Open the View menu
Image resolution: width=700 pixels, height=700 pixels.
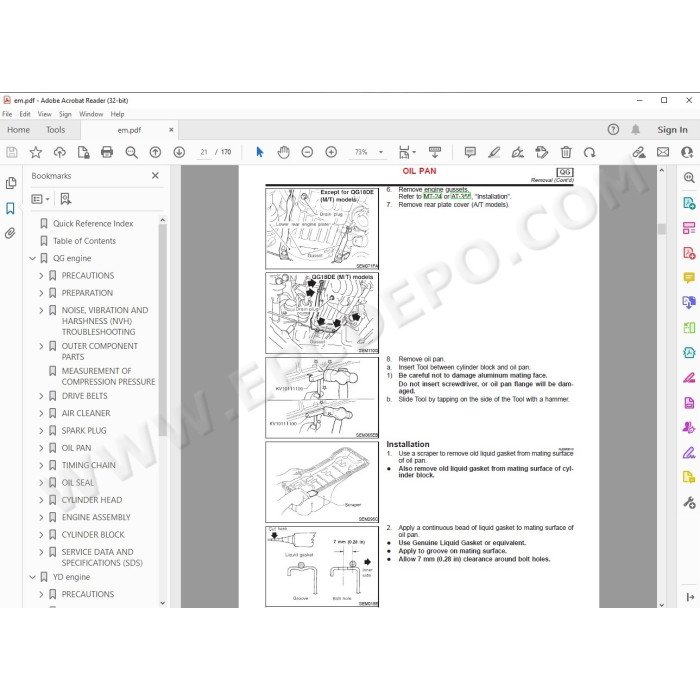(45, 114)
